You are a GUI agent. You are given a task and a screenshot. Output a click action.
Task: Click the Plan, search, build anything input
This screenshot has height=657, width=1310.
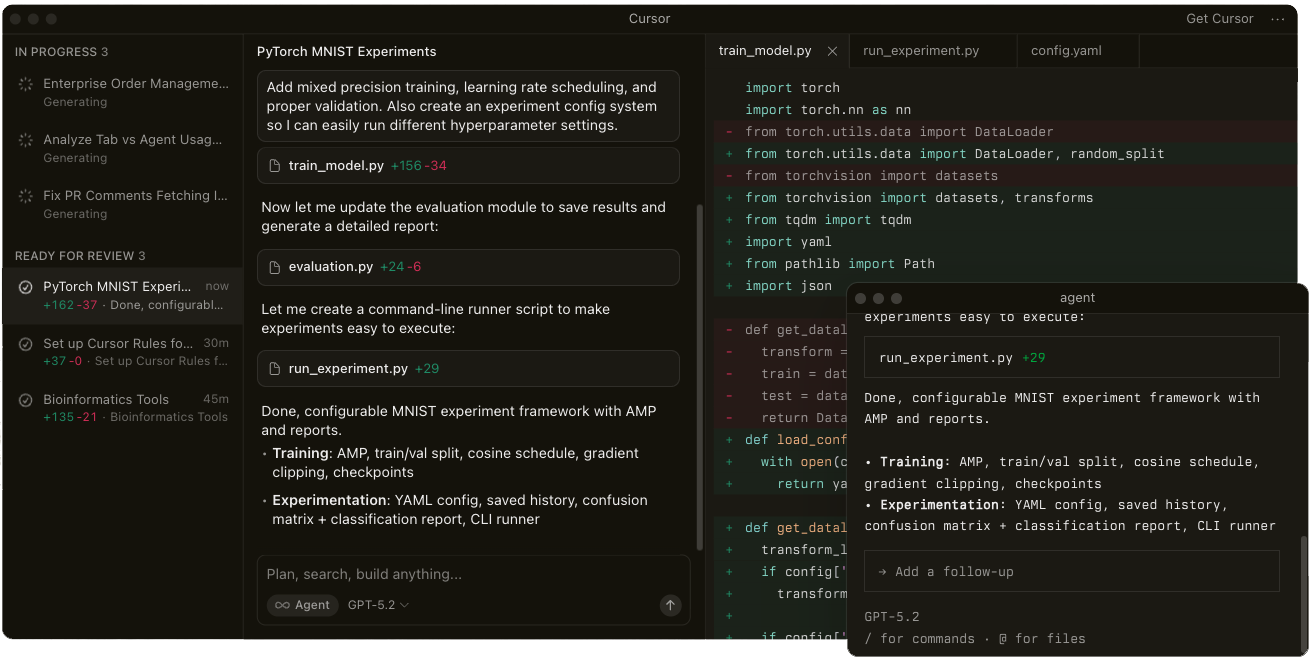point(472,574)
